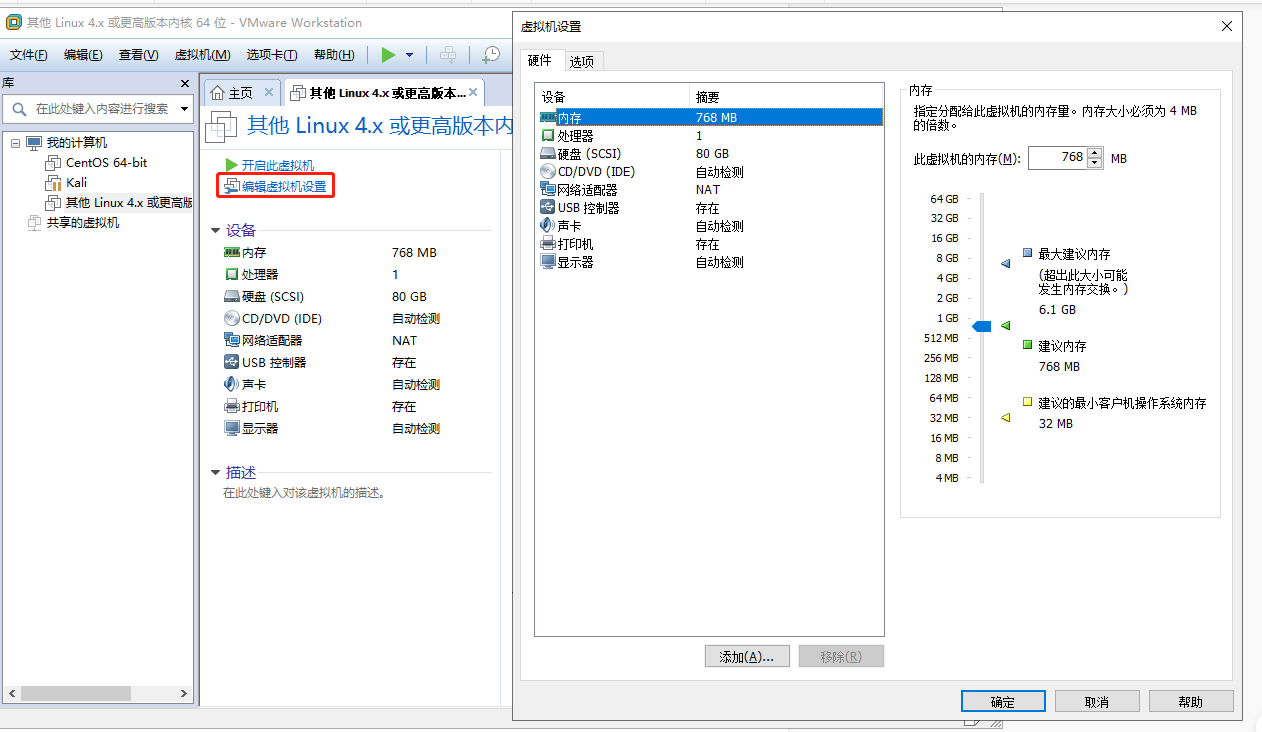This screenshot has height=732, width=1262.
Task: Click the 帮助 button in settings dialog
Action: (1191, 701)
